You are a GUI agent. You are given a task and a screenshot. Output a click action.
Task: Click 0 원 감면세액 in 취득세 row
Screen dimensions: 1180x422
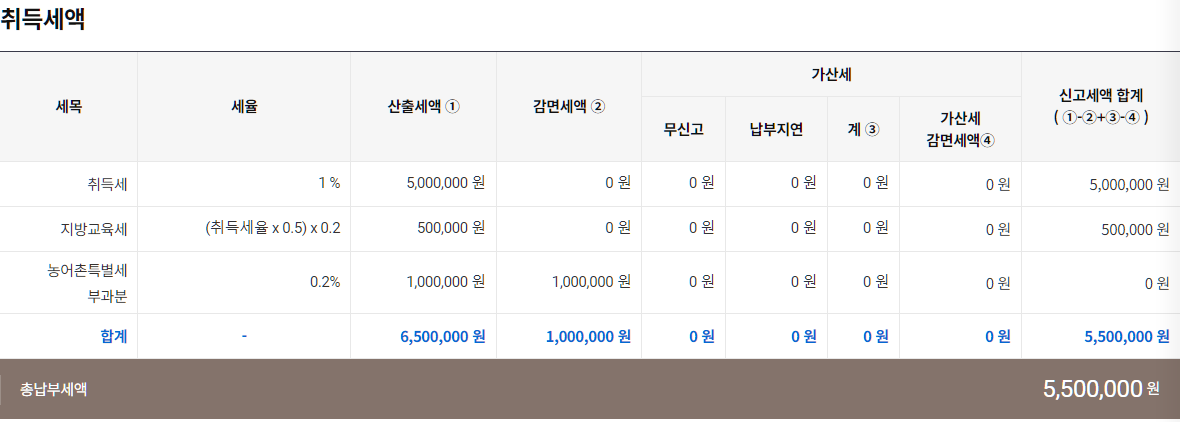(618, 182)
